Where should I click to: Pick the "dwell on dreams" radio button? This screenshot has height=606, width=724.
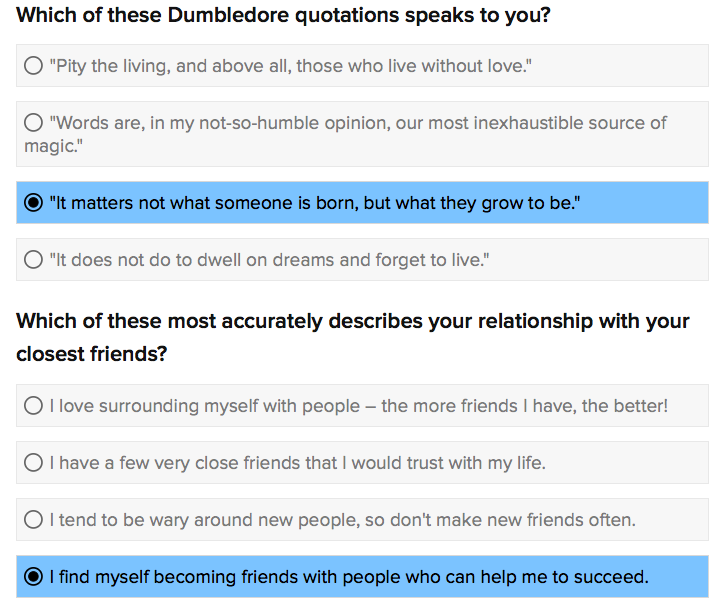tap(33, 260)
